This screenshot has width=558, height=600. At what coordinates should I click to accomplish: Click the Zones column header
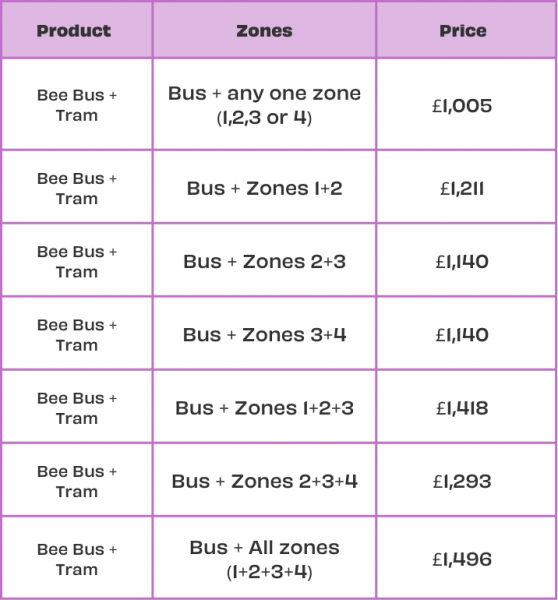[x=264, y=31]
